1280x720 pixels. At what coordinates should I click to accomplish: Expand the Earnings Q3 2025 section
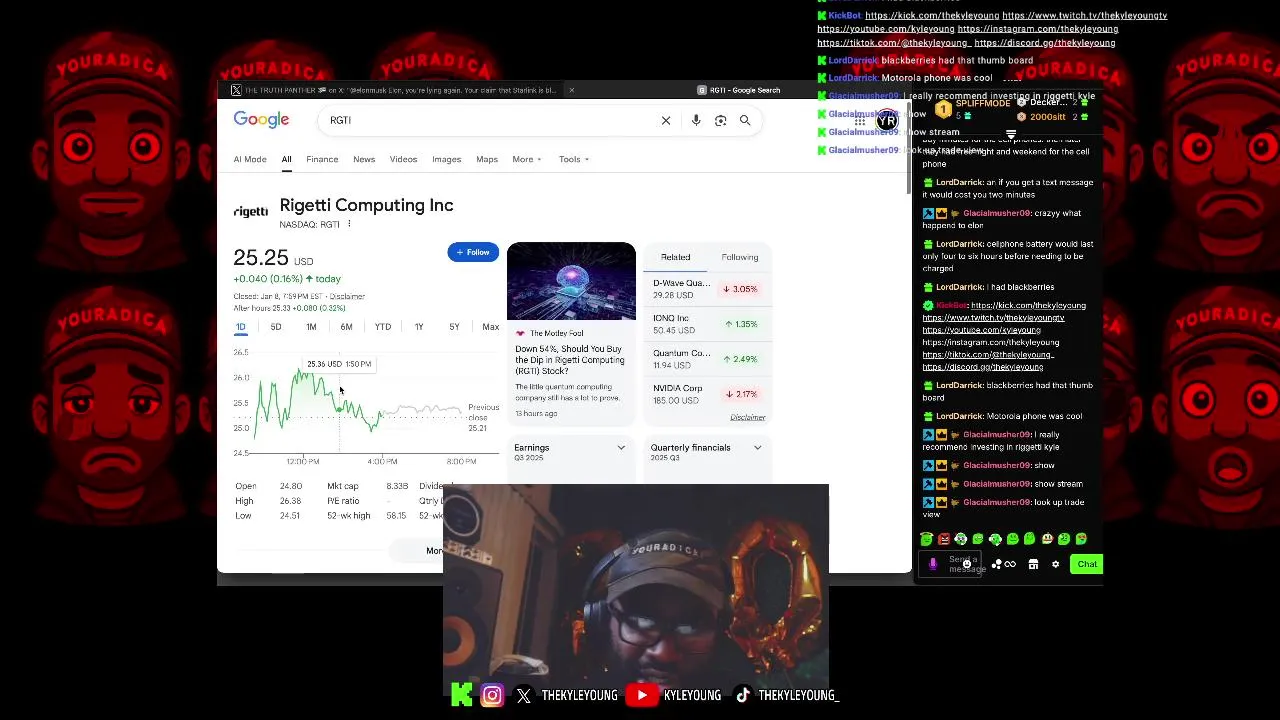[570, 451]
